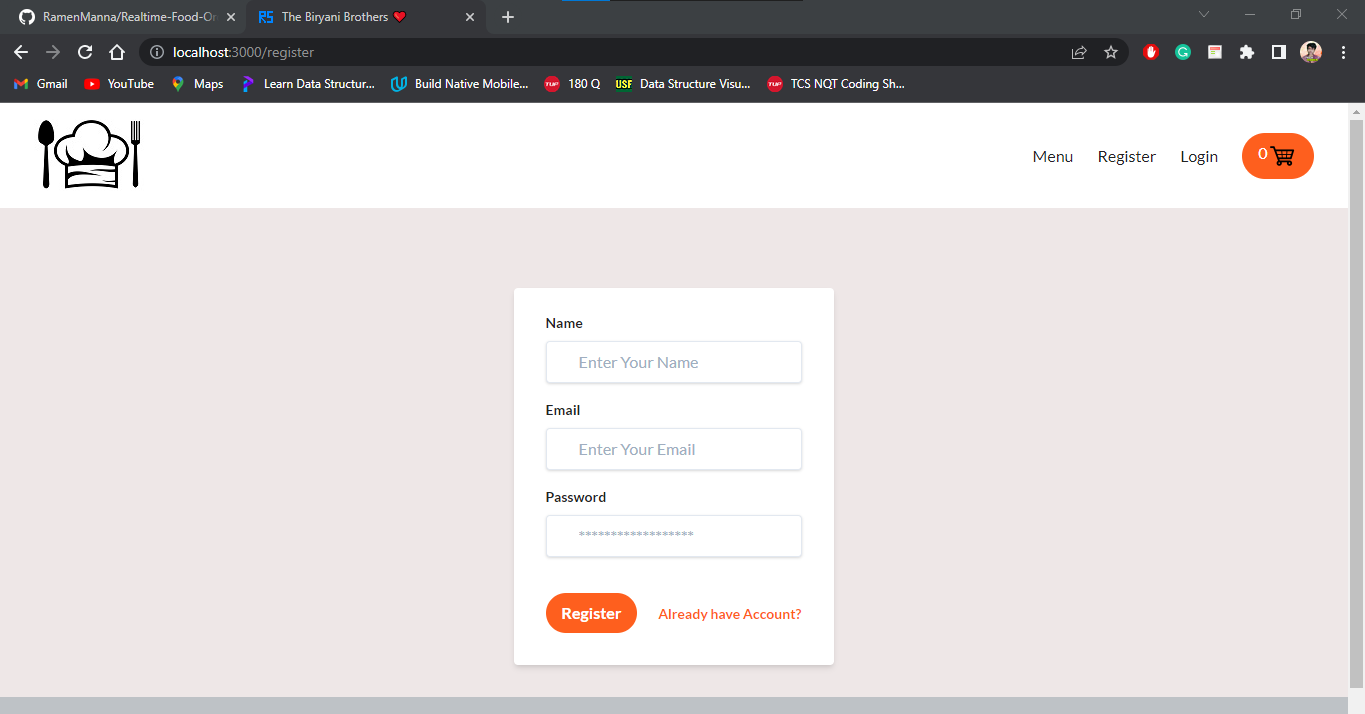
Task: Toggle the browser side panel
Action: pyautogui.click(x=1279, y=52)
